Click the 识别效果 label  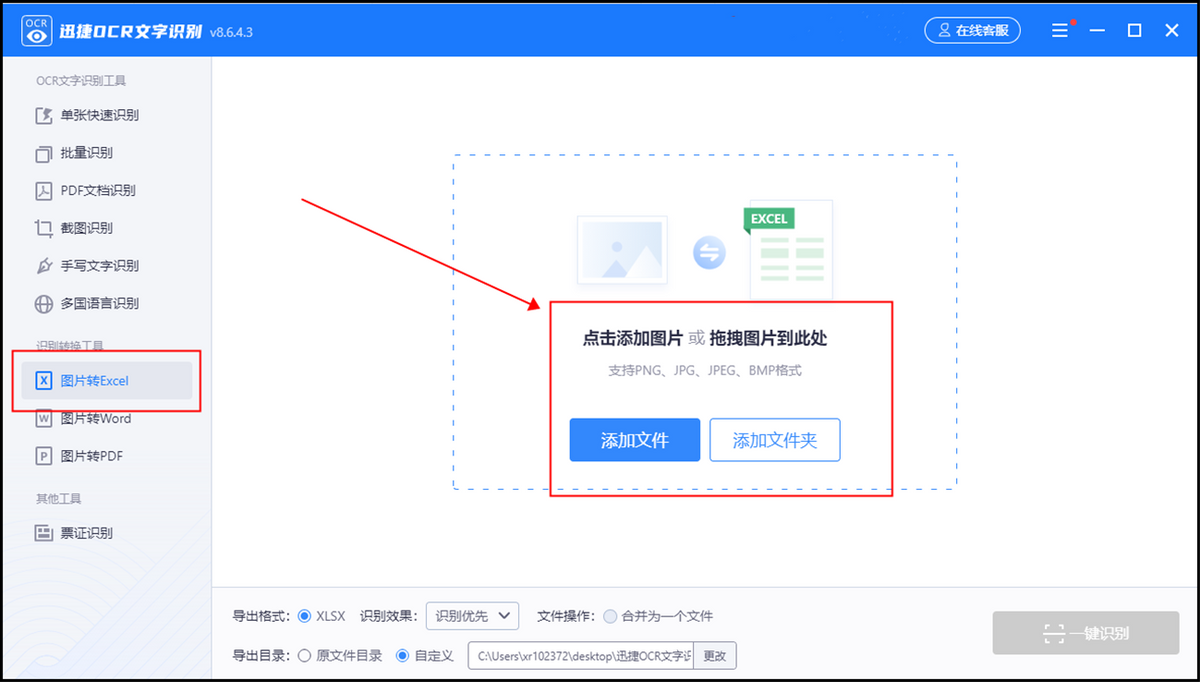click(x=389, y=616)
